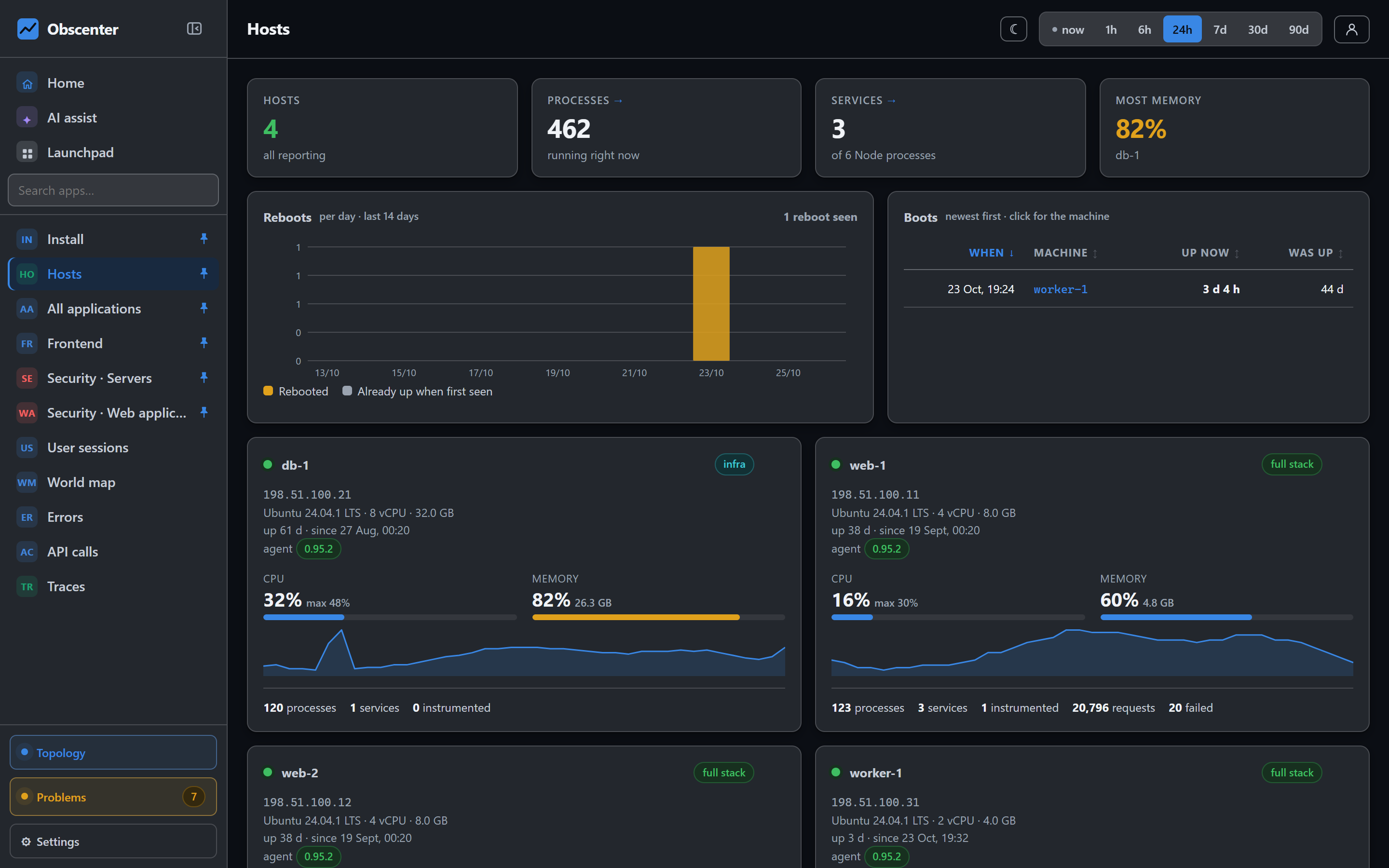Select the 1h time range

pos(1111,29)
